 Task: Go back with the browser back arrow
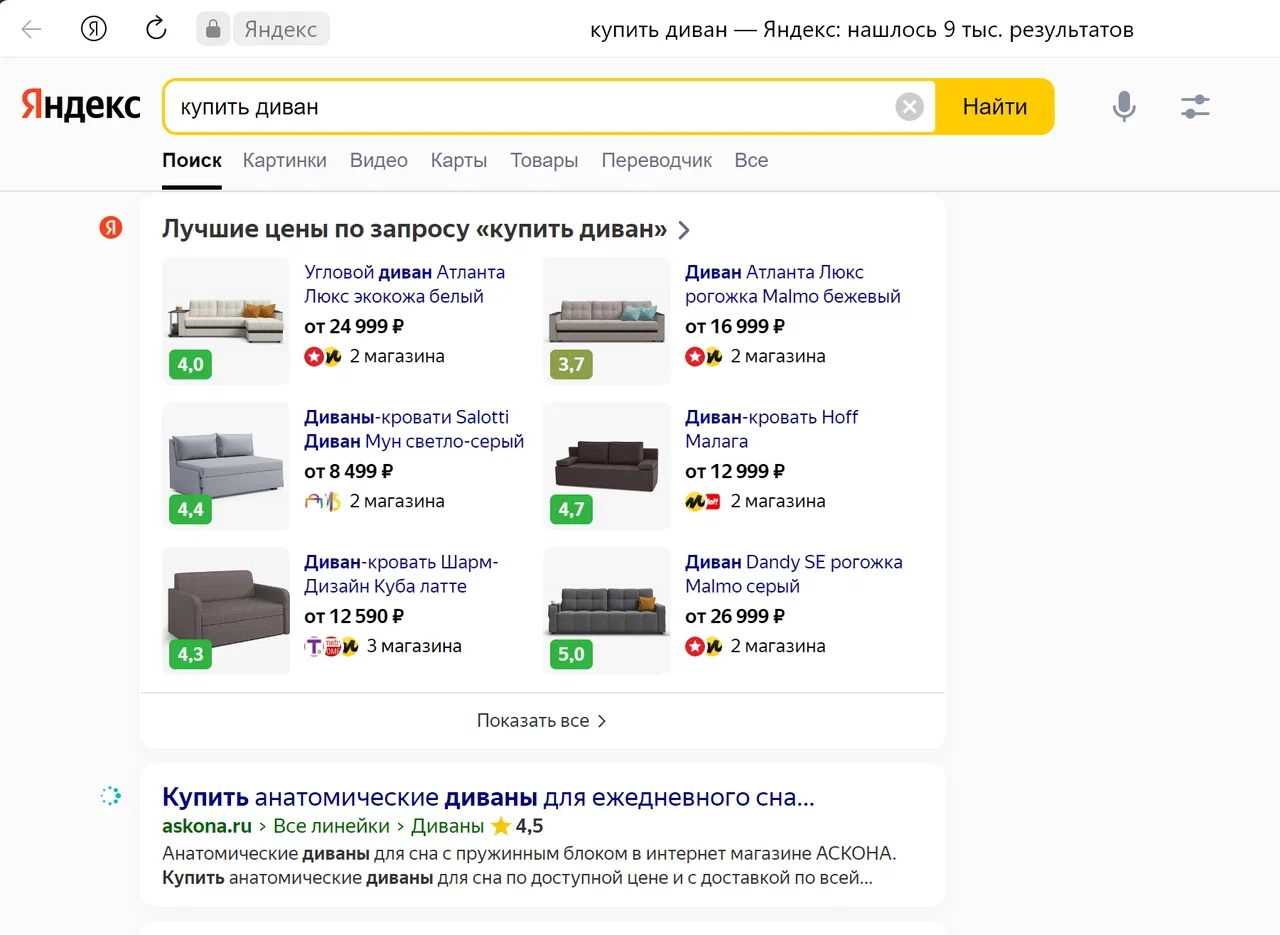click(x=32, y=29)
